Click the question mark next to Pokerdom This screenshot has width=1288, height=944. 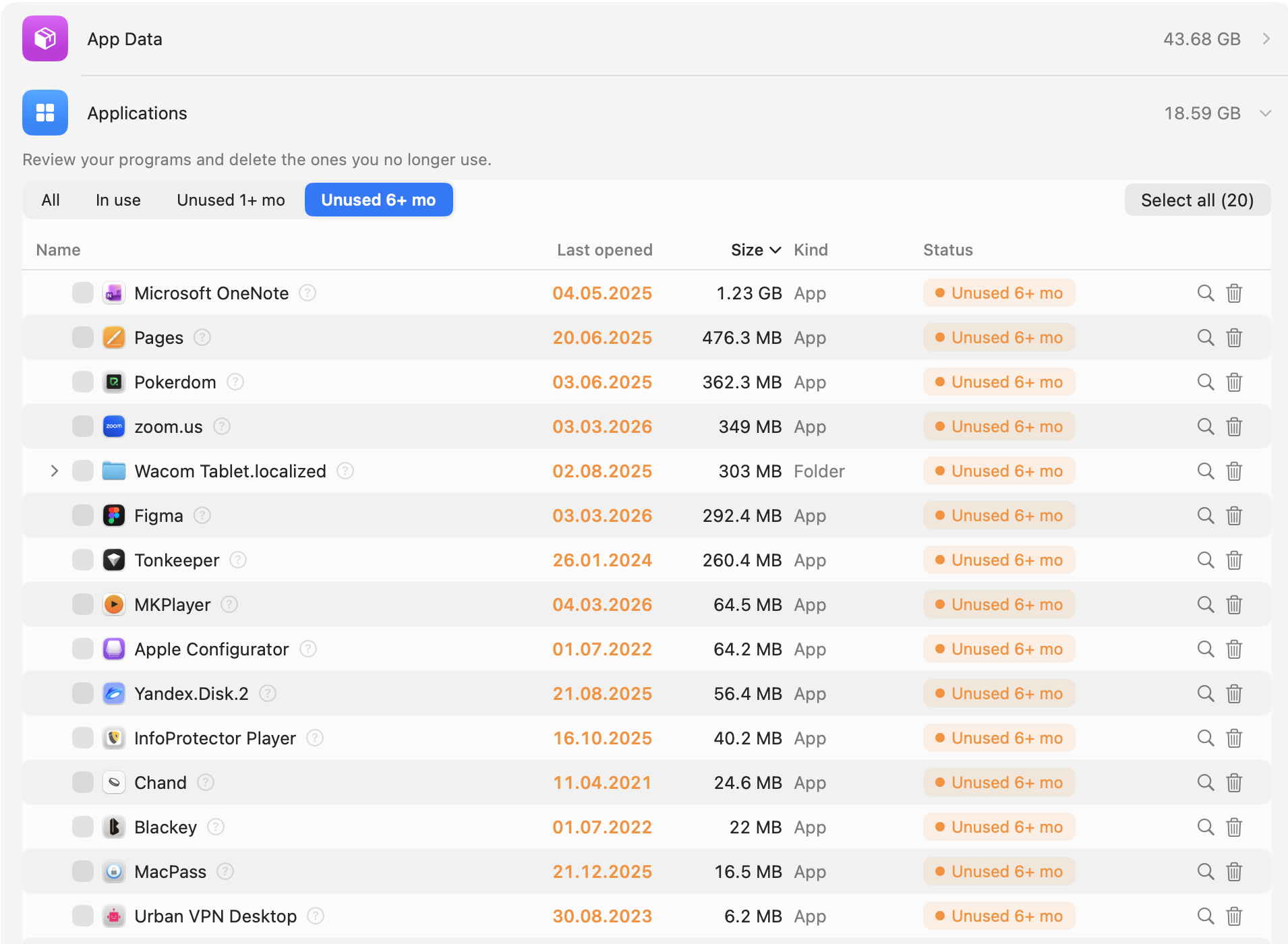pos(235,382)
